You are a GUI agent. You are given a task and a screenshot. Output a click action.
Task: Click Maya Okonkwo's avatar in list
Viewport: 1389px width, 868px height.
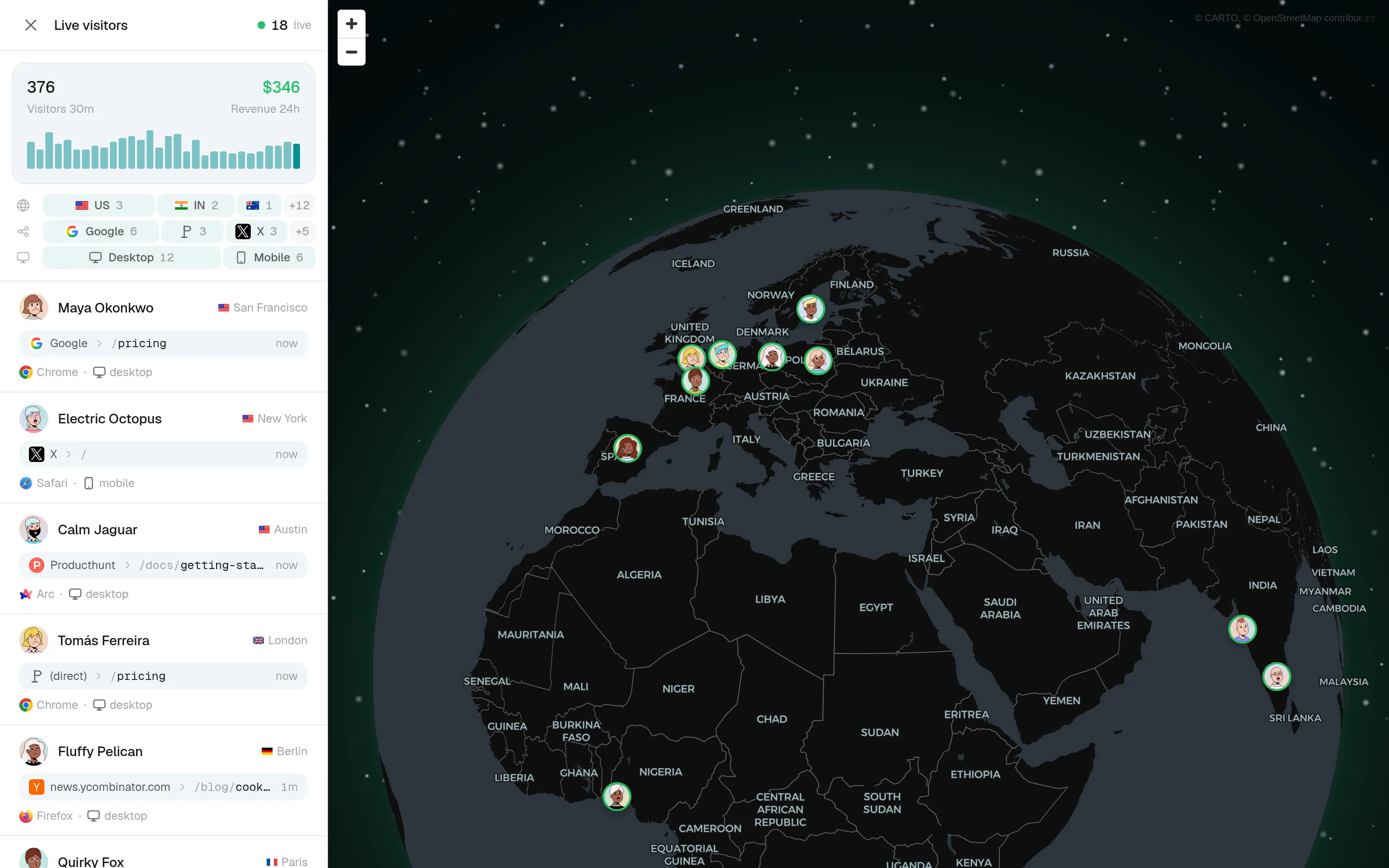(x=34, y=308)
